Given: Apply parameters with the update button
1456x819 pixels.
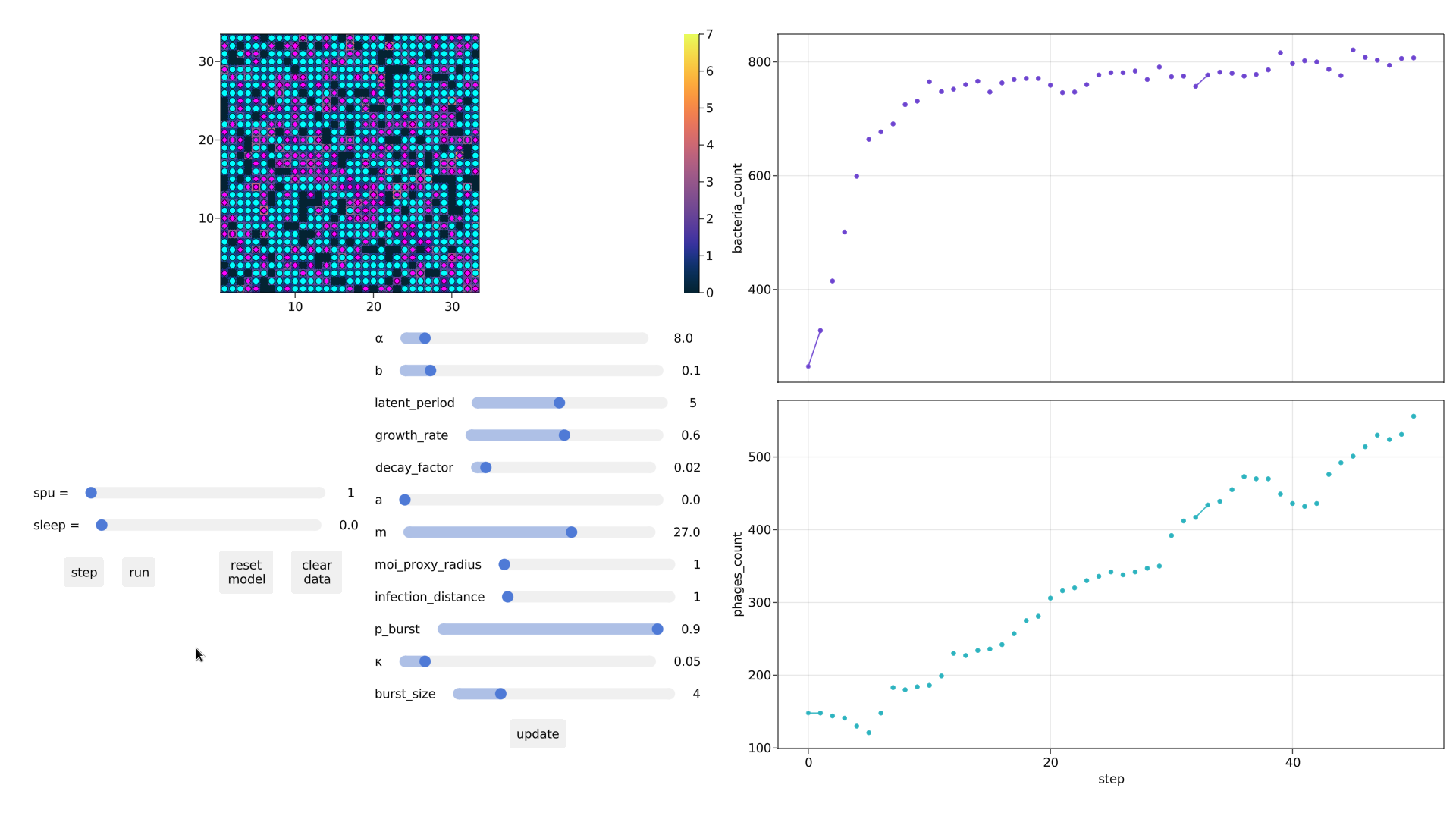Looking at the screenshot, I should (538, 734).
